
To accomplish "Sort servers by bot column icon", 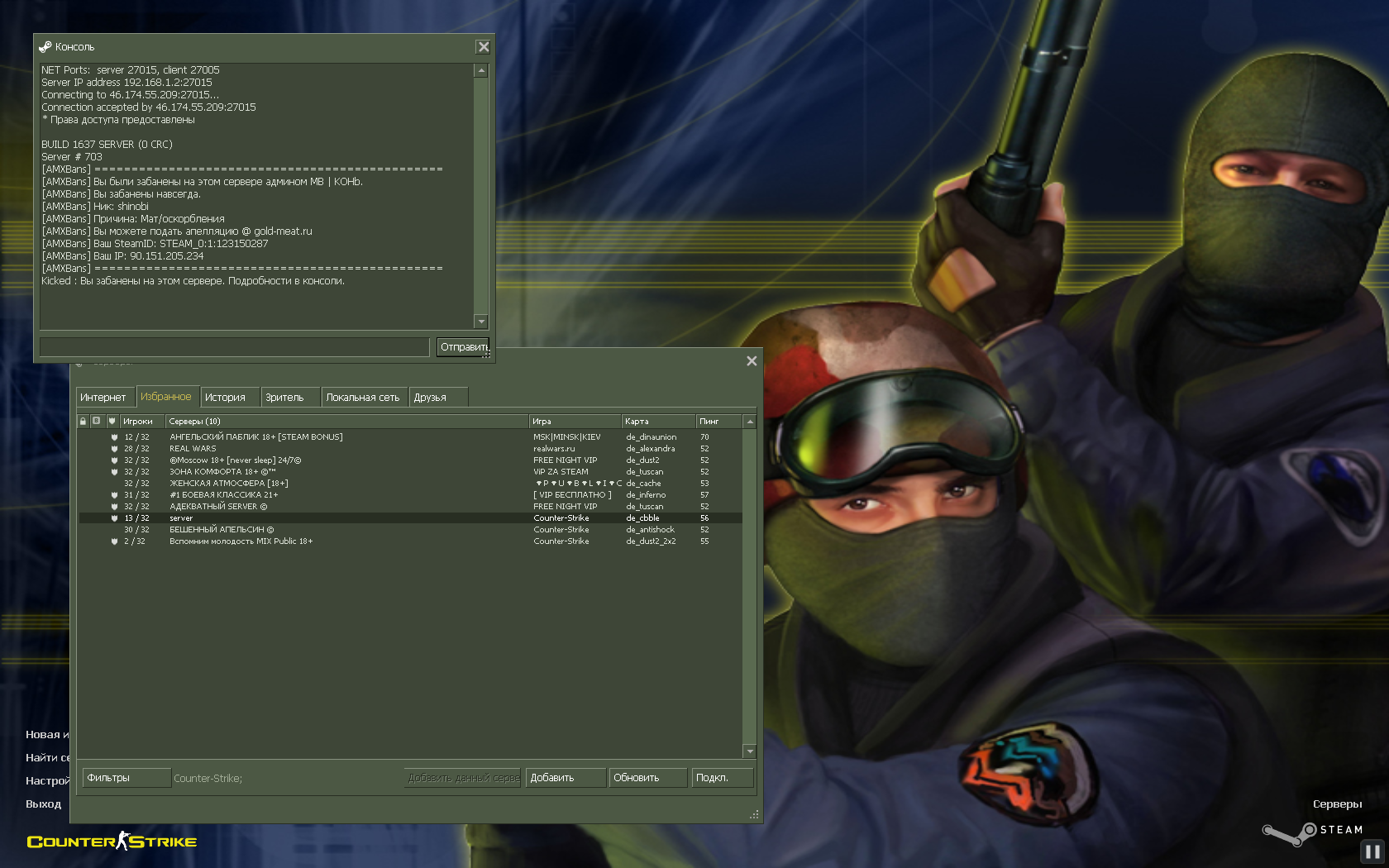I will pyautogui.click(x=97, y=421).
